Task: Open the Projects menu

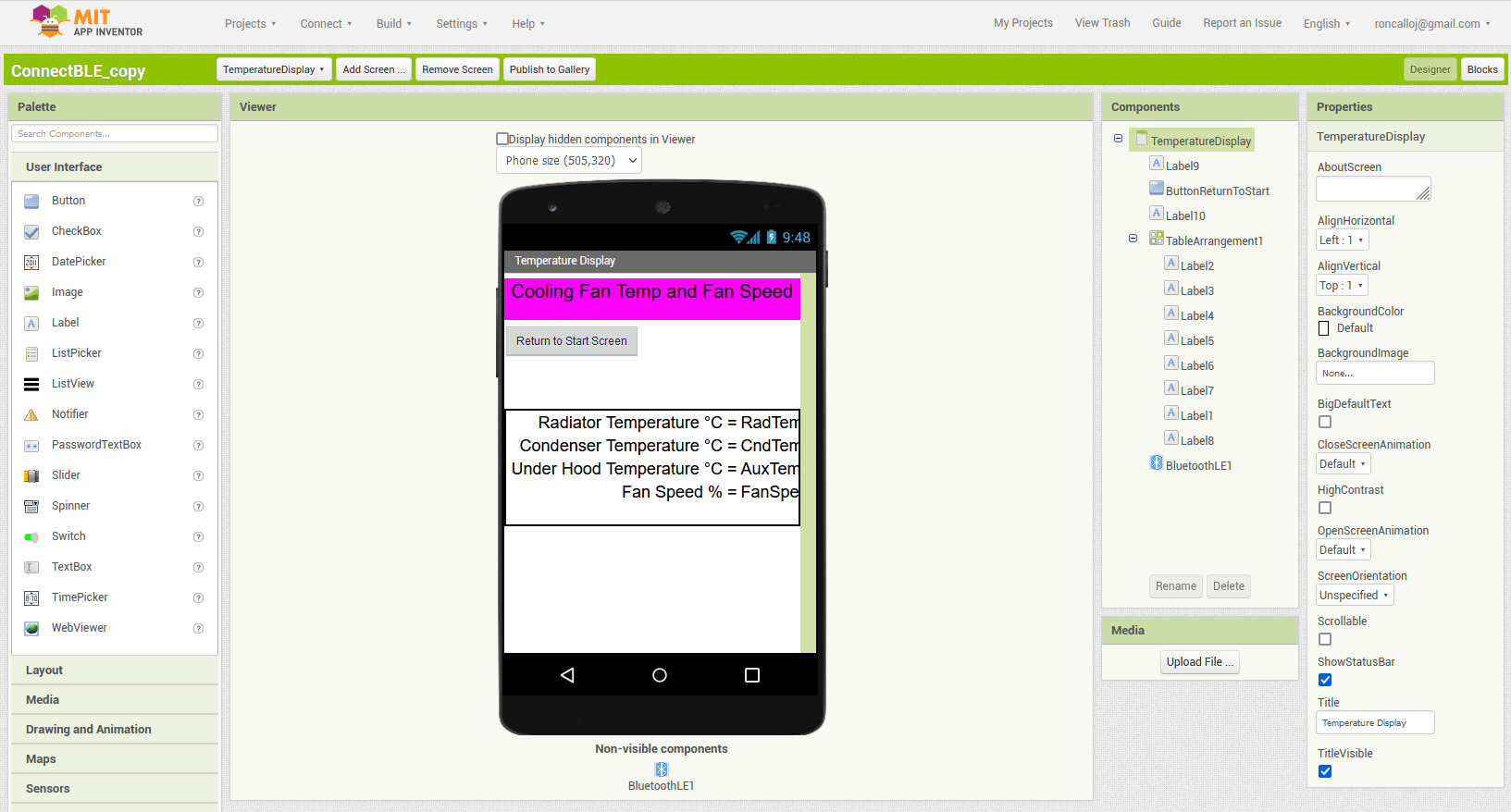Action: pyautogui.click(x=250, y=24)
